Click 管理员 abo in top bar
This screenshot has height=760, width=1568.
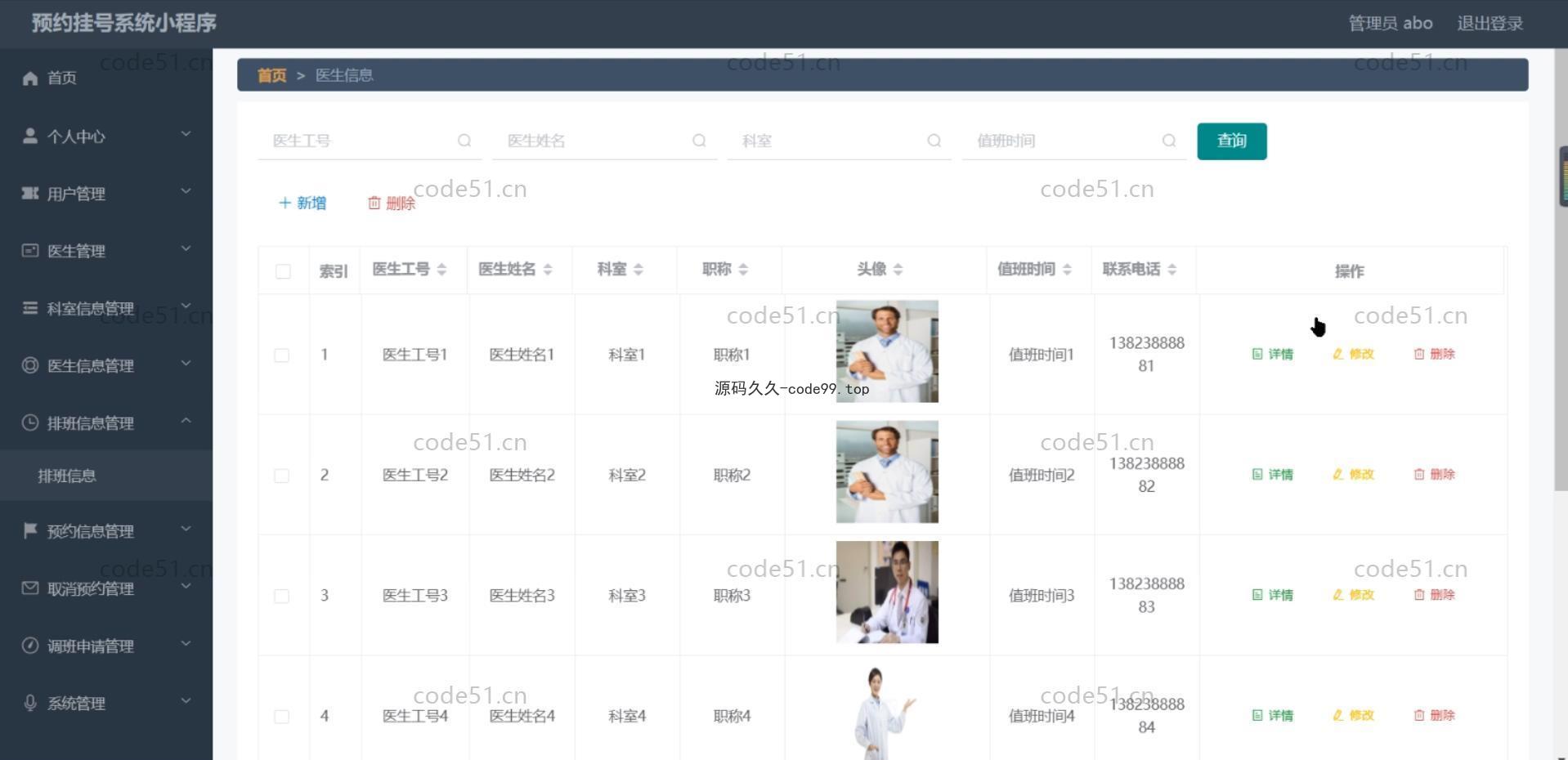pos(1390,24)
